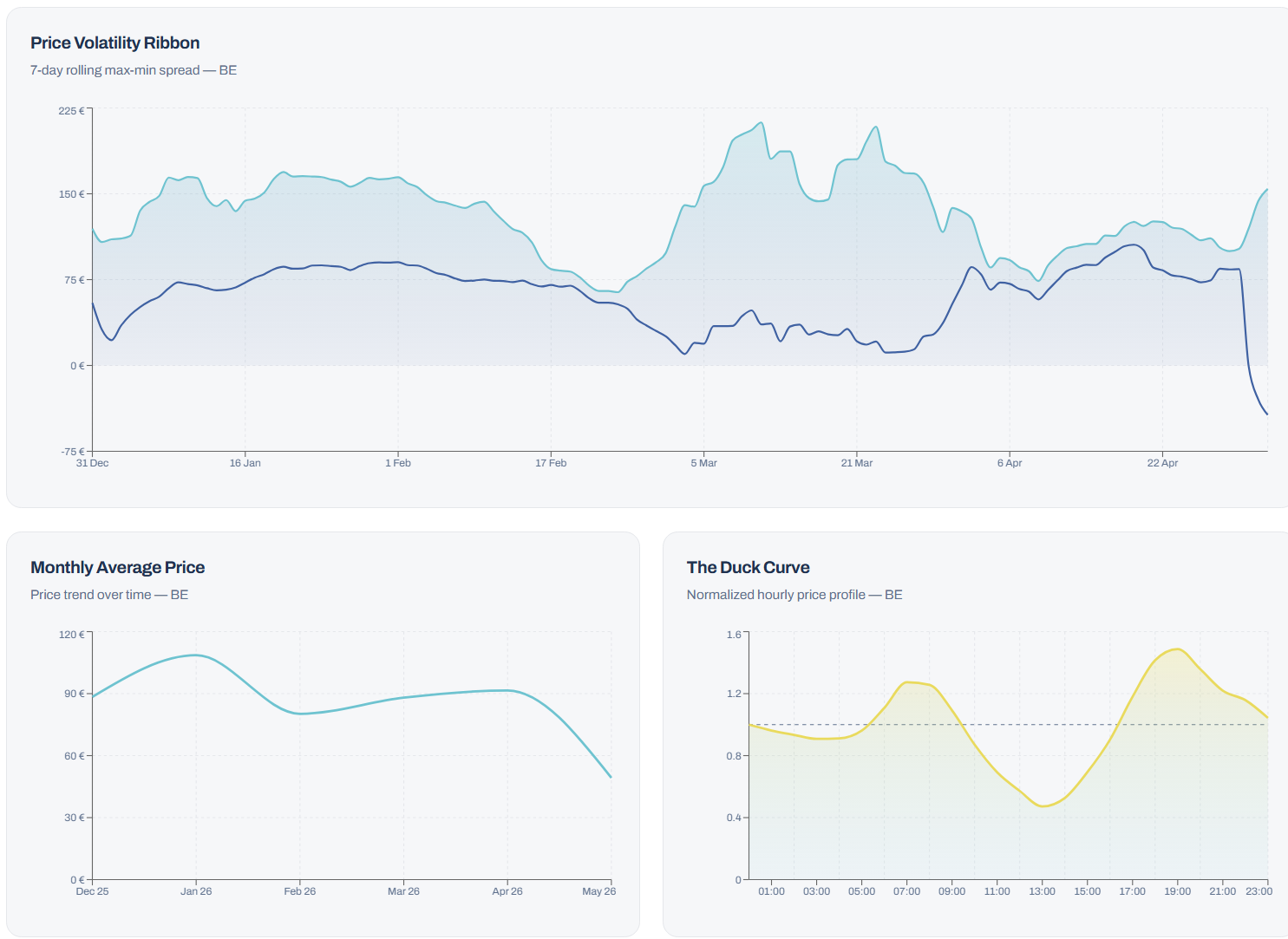This screenshot has height=939, width=1288.
Task: Click the 11:00 hour label
Action: (997, 891)
